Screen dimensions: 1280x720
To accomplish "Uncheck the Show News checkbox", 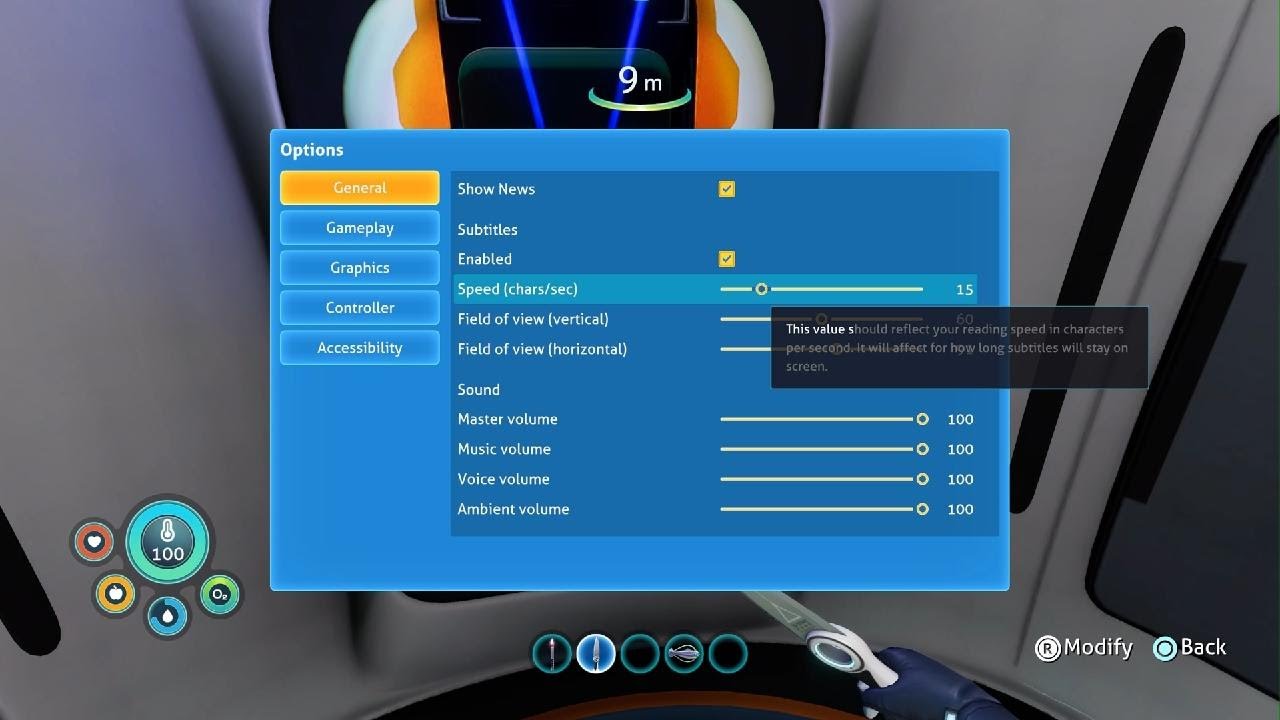I will 727,189.
